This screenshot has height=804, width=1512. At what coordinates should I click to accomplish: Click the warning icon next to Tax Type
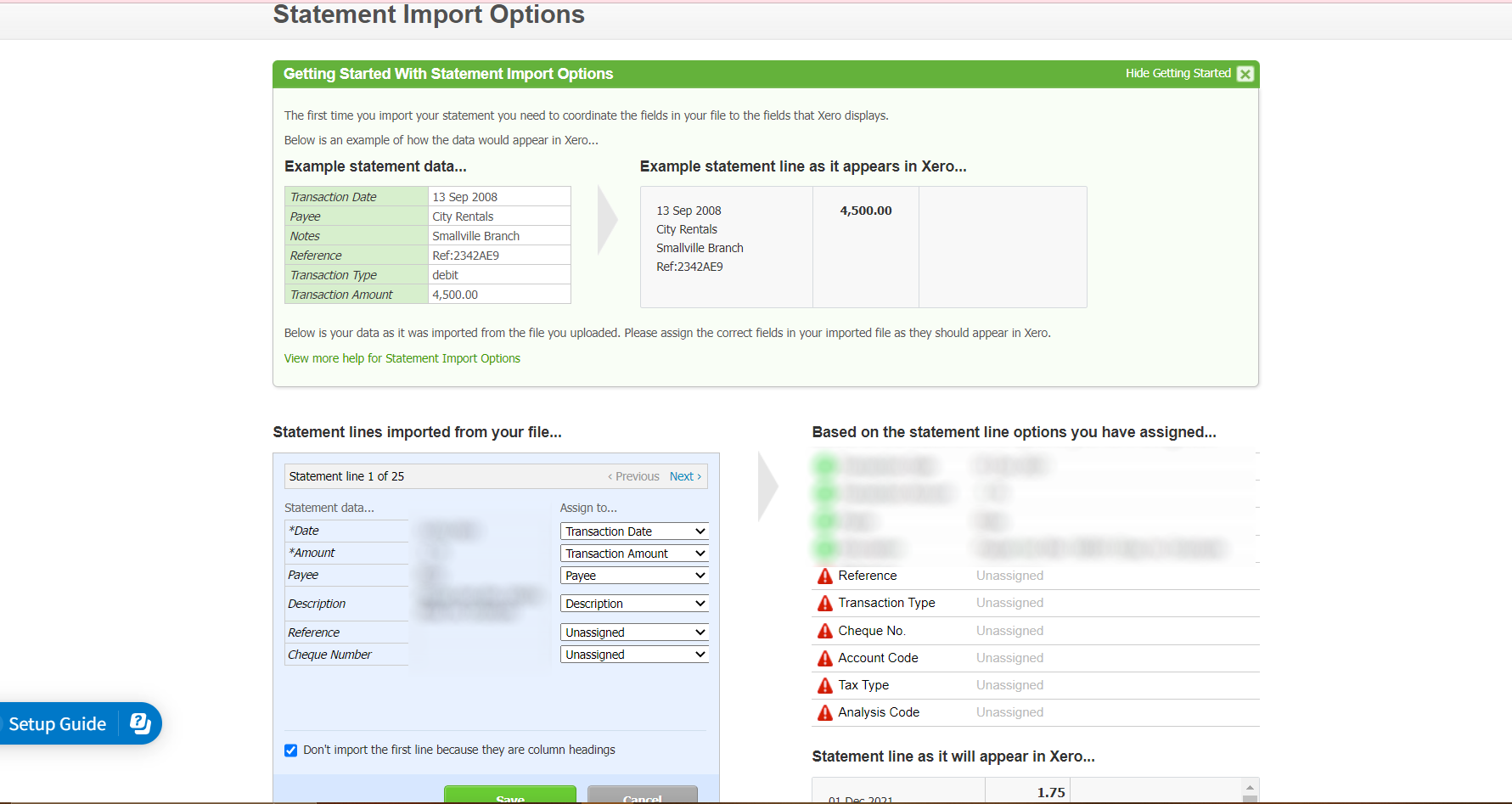tap(824, 685)
